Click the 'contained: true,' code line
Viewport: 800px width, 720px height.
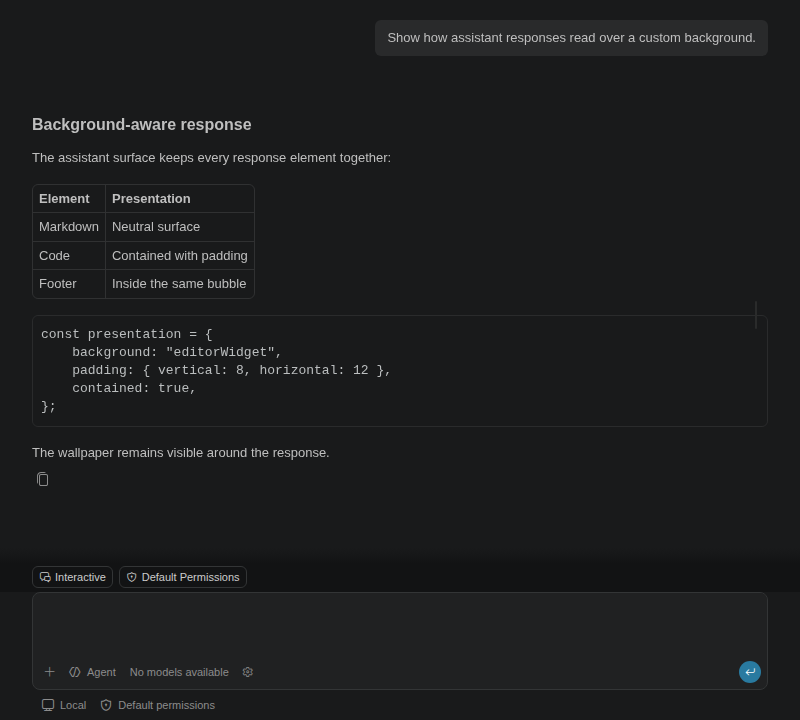tap(134, 388)
